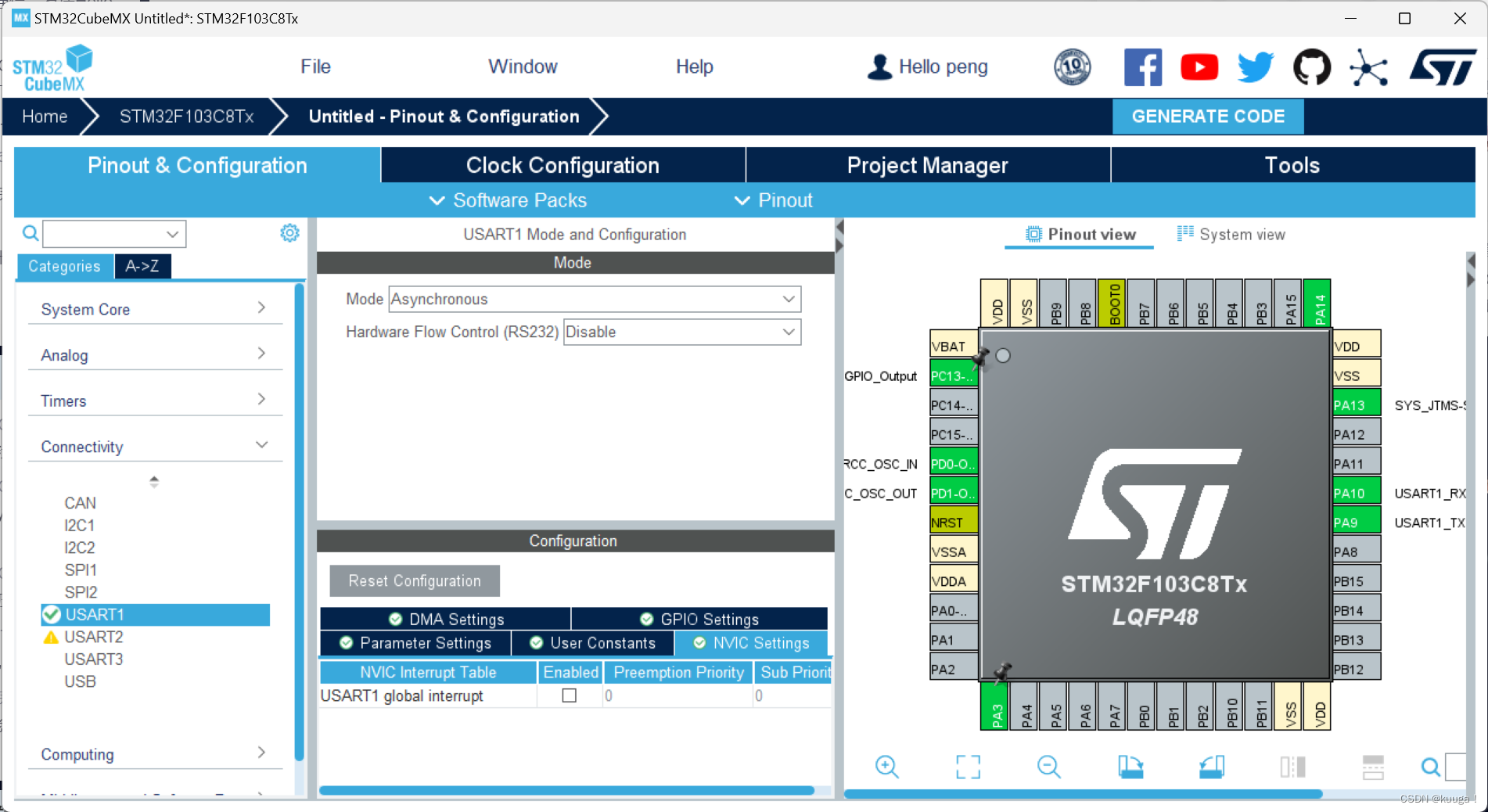Open the File menu
Screen dimensions: 1488x812
click(315, 66)
